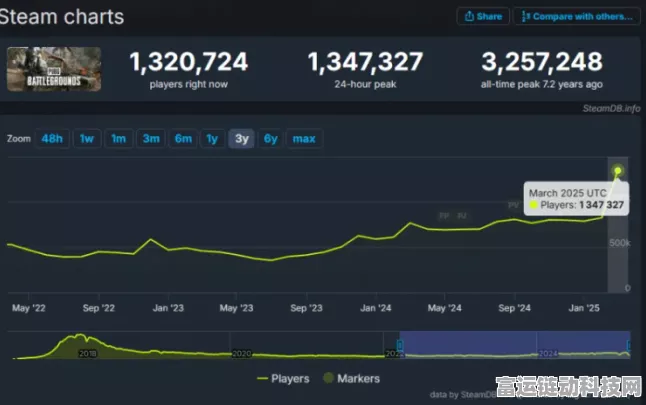This screenshot has width=646, height=405.
Task: Click the March 2025 peak data point
Action: pos(618,170)
